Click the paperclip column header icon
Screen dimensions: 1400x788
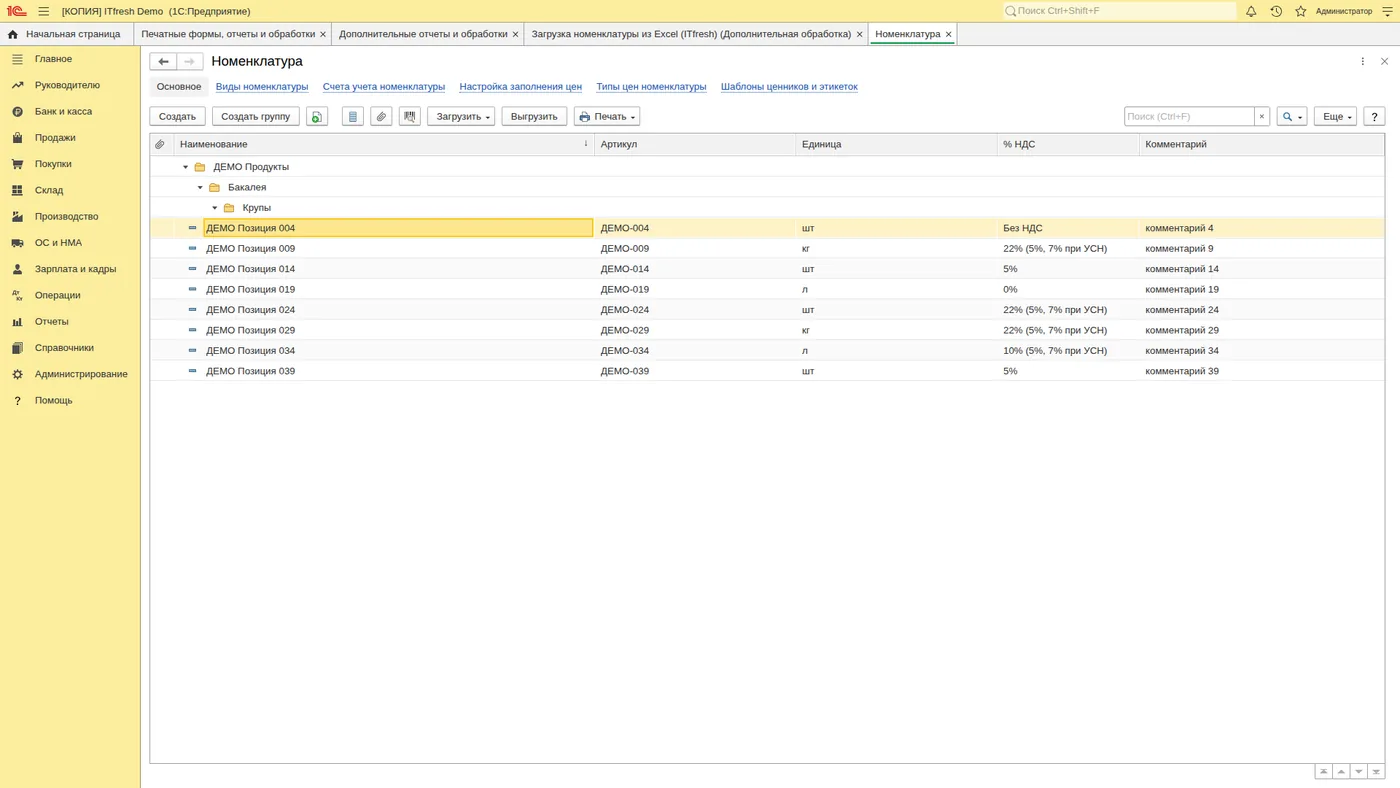click(160, 145)
